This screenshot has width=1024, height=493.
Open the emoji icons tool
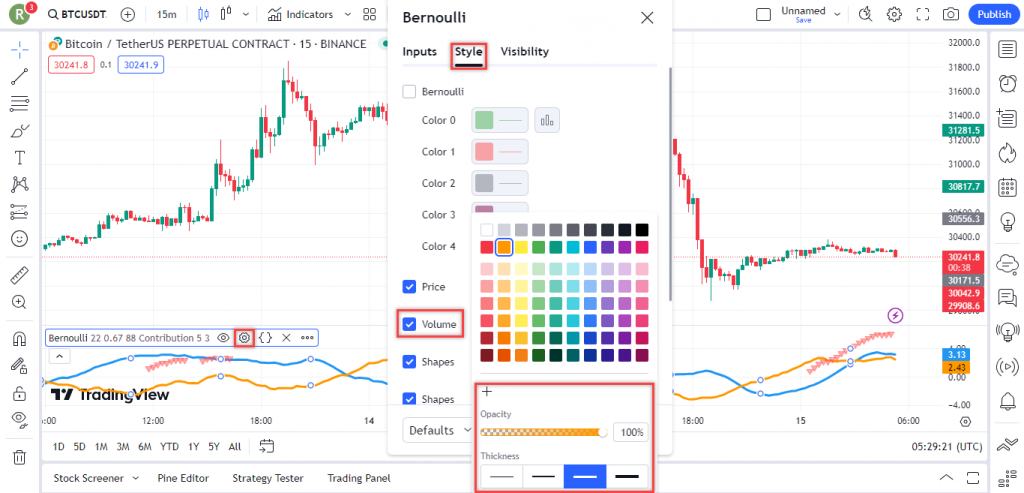20,239
